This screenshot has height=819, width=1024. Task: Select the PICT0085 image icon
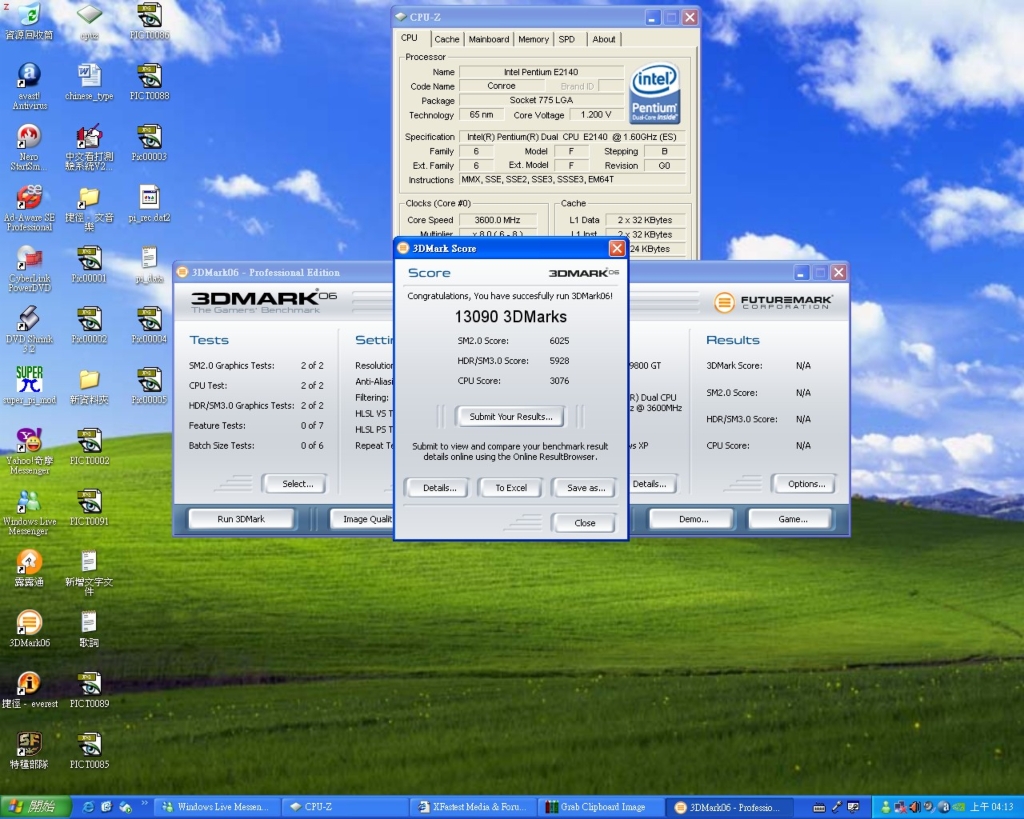(x=89, y=750)
